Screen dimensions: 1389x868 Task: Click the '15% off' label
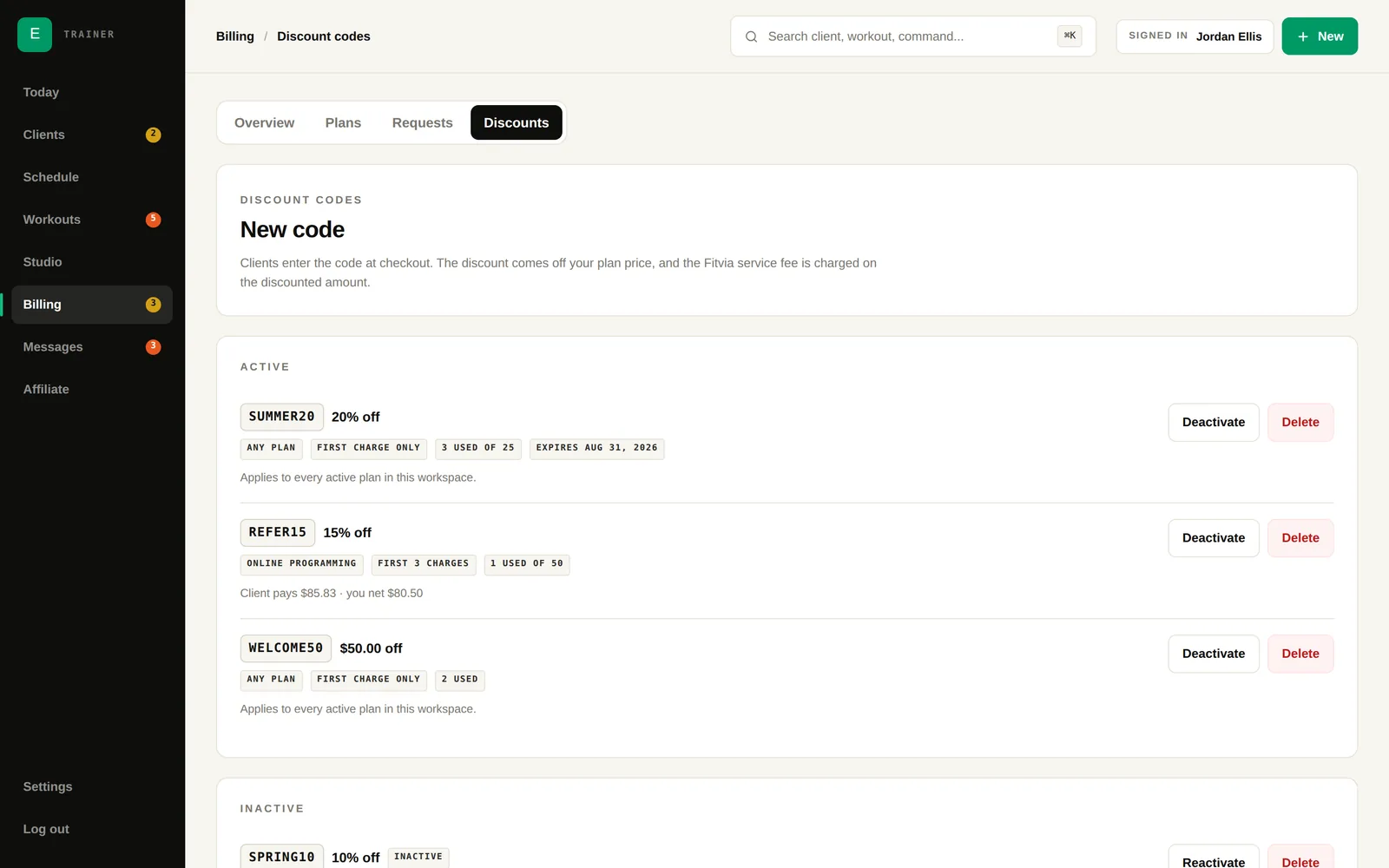(347, 533)
